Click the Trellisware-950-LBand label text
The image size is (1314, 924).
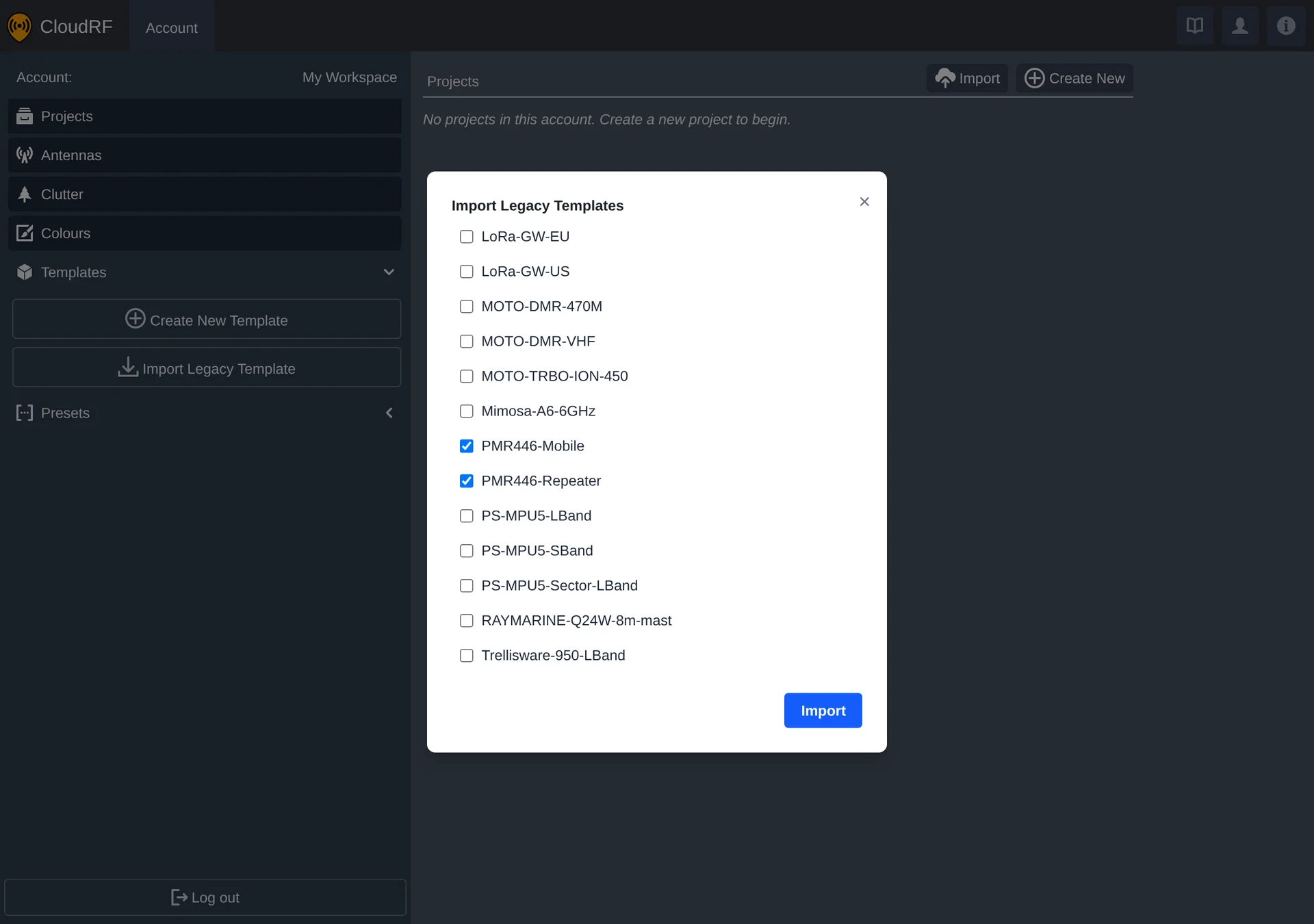tap(553, 656)
